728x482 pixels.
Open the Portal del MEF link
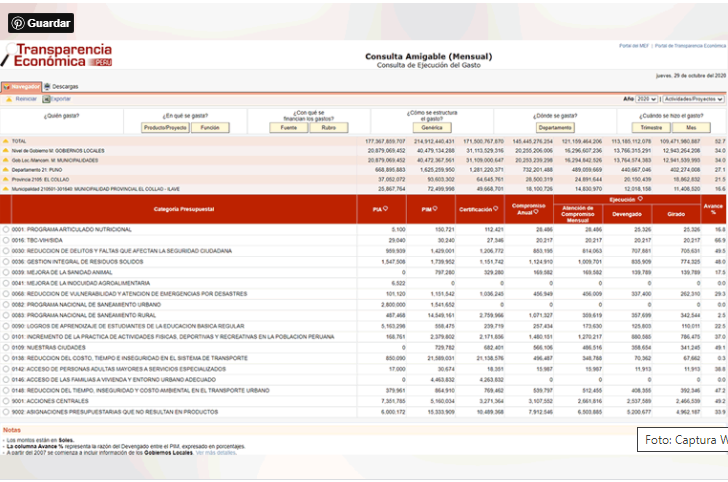(x=634, y=46)
